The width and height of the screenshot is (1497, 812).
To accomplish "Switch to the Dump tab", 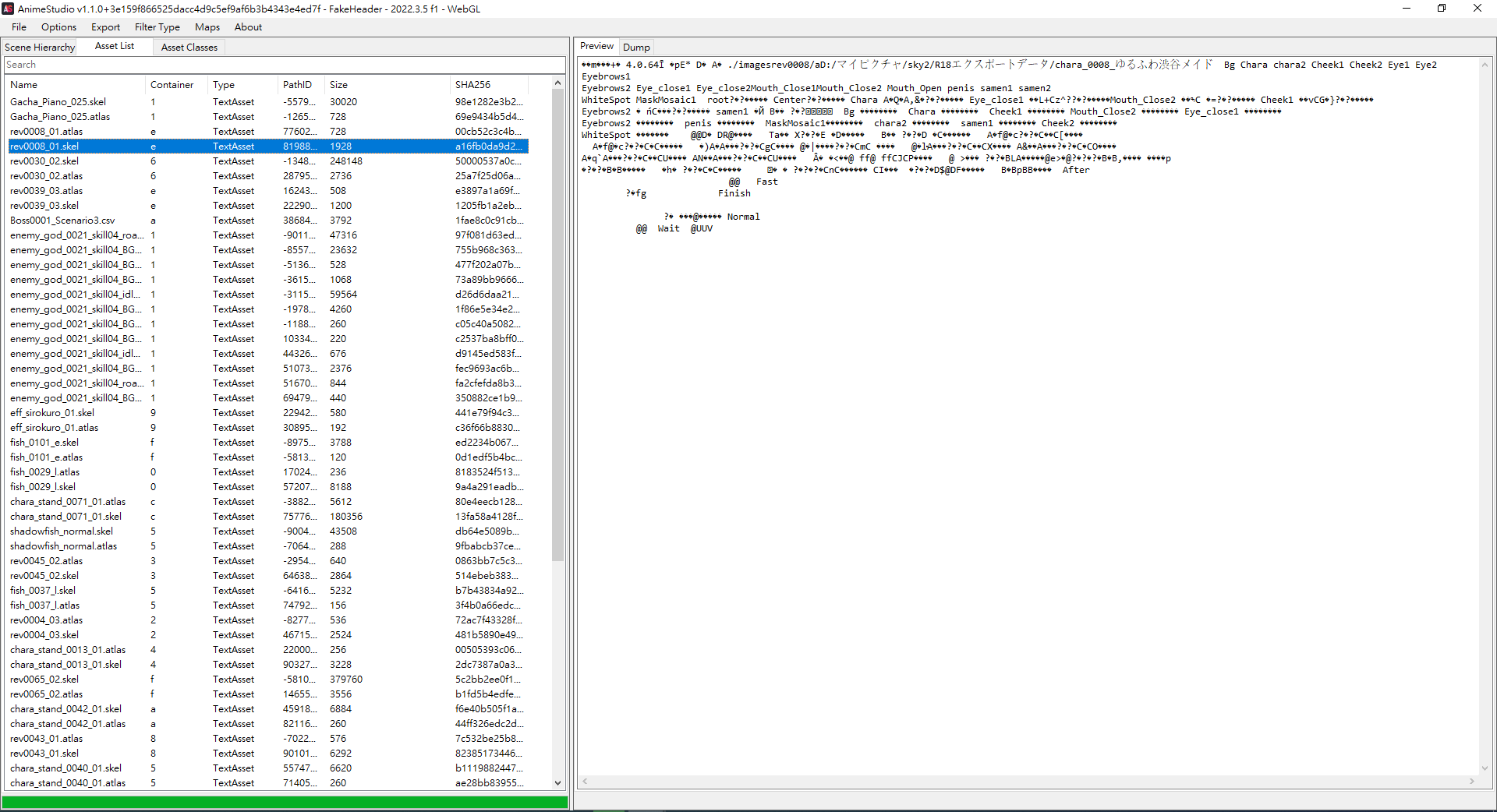I will tap(636, 48).
